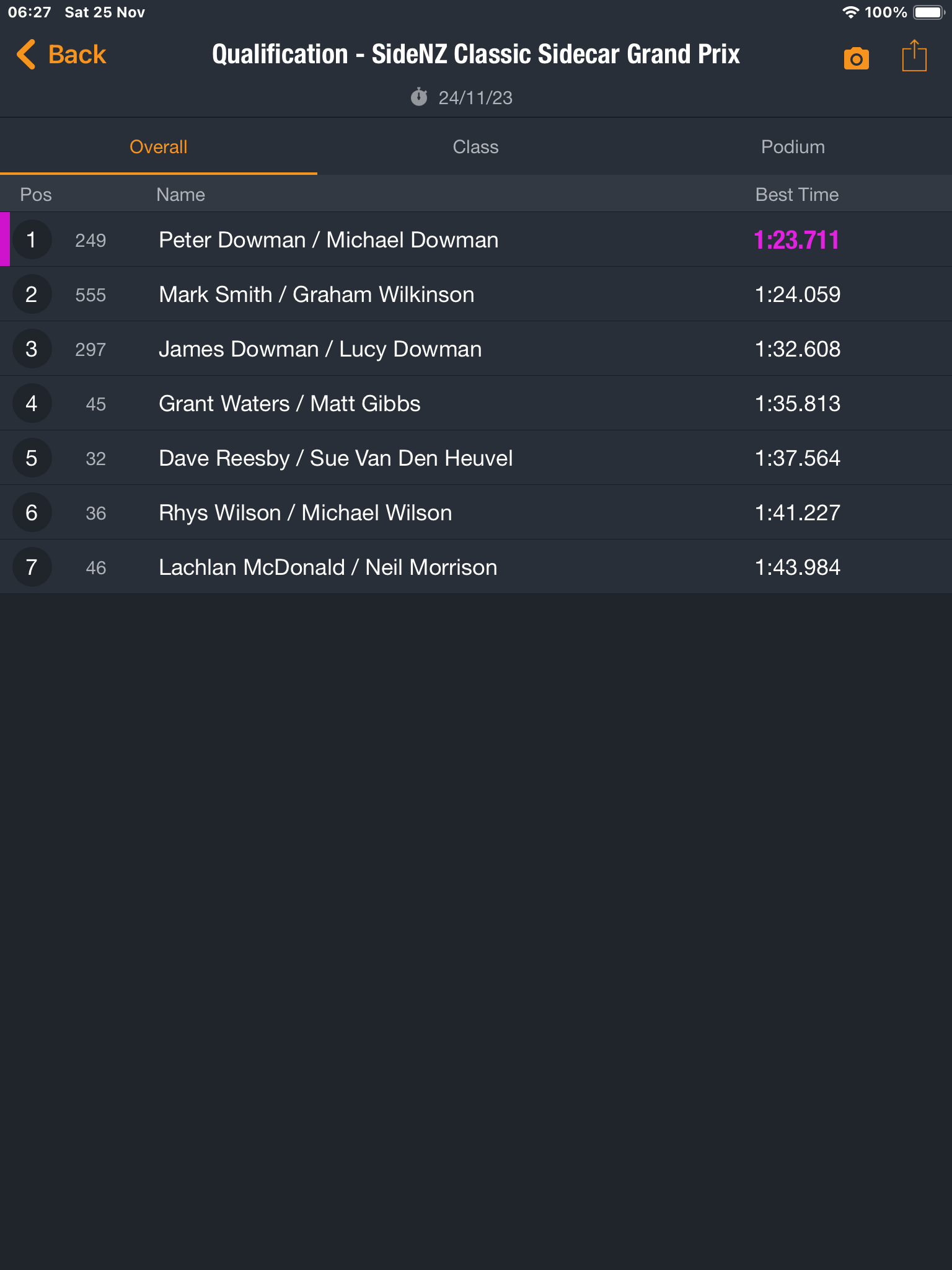Open Grant Waters / Matt Gibbs result
This screenshot has height=1270, width=952.
[476, 403]
